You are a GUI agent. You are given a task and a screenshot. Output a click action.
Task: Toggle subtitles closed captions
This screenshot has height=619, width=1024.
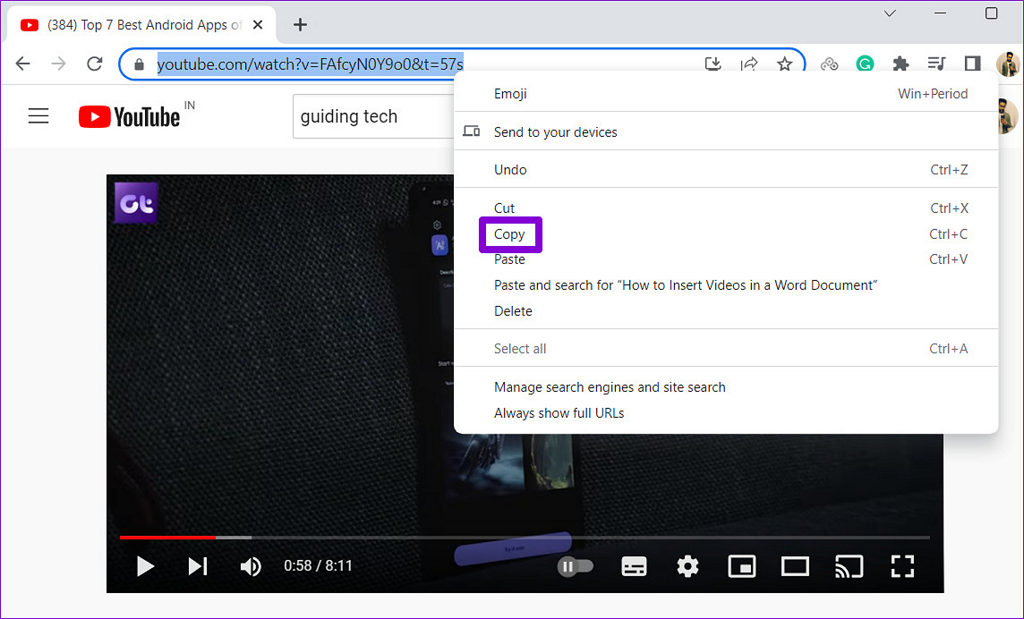click(x=634, y=567)
